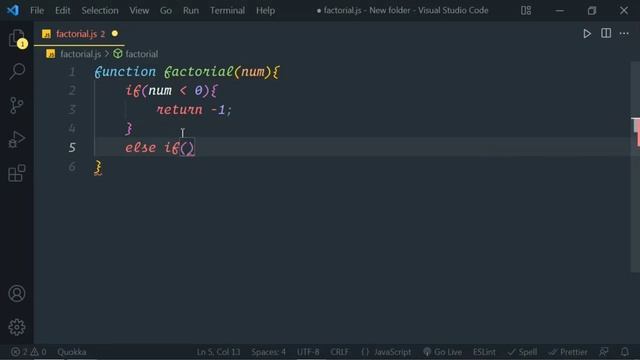Click ESLint in the status bar
Image resolution: width=640 pixels, height=360 pixels.
[x=484, y=352]
